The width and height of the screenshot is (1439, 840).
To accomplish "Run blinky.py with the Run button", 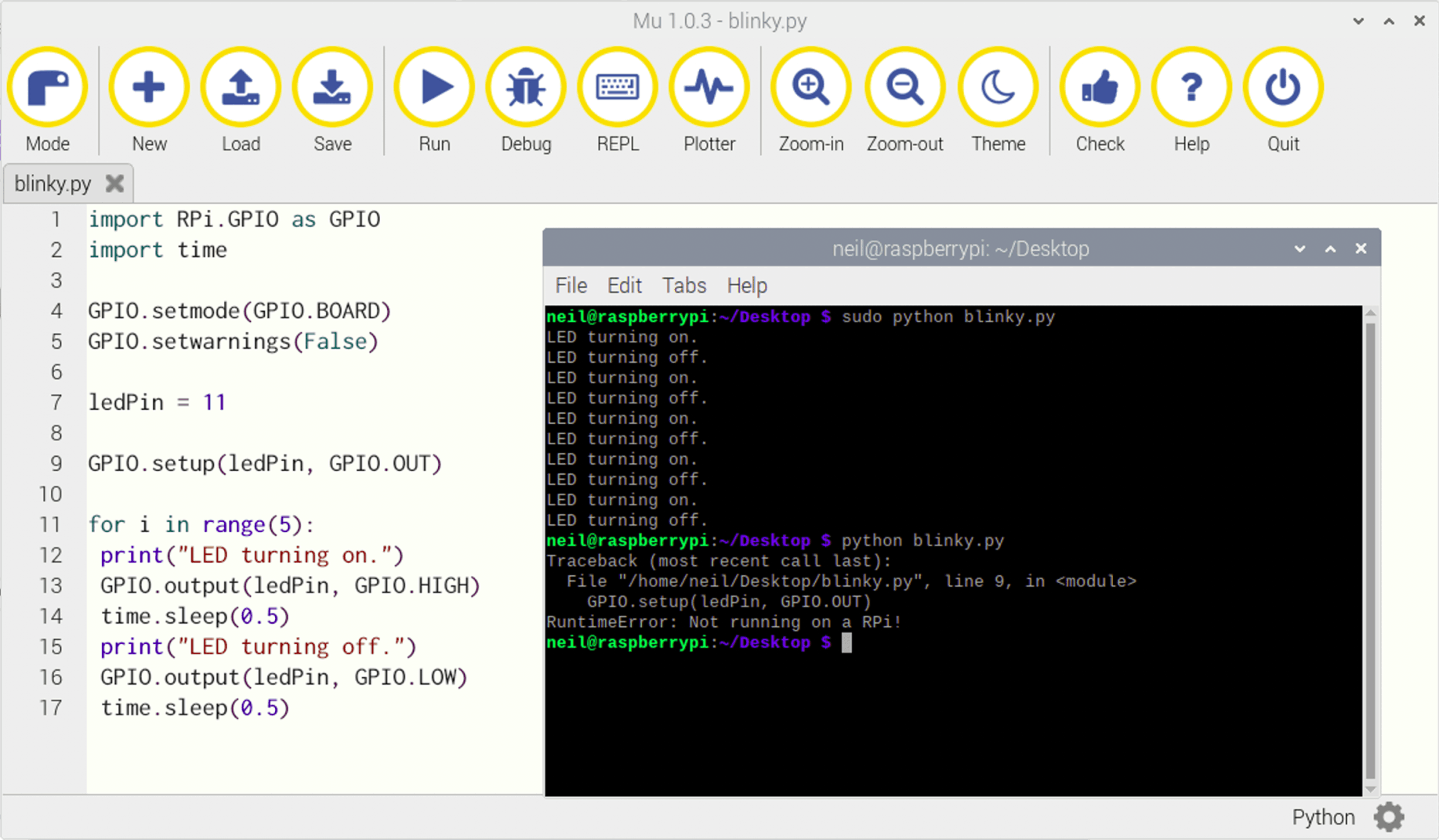I will [x=434, y=88].
